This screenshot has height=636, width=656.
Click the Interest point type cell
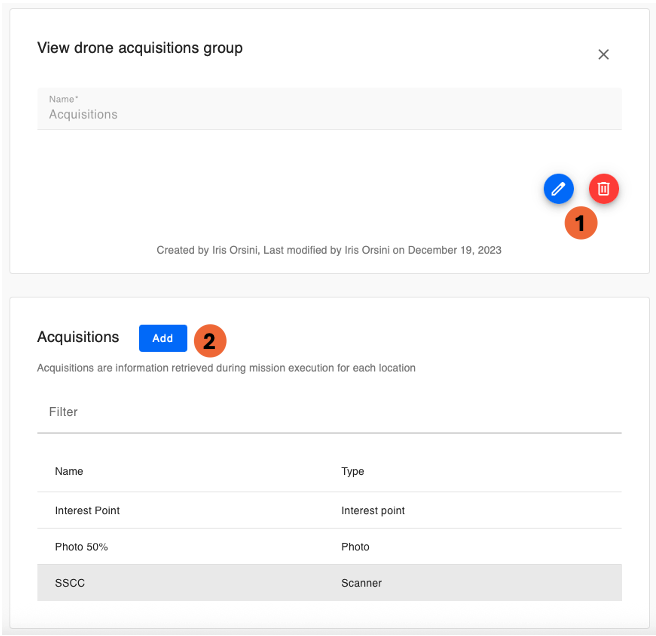373,510
